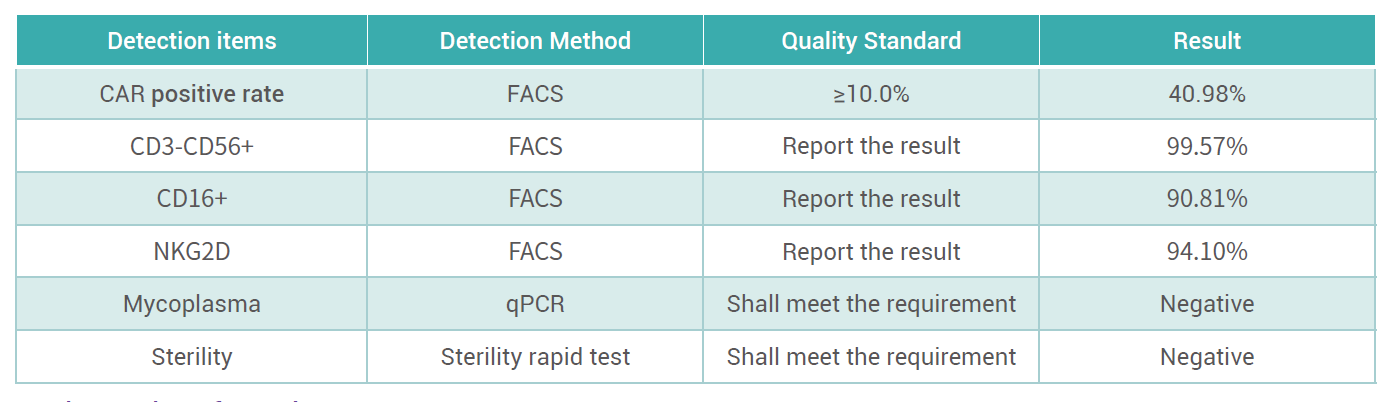Select the Mycoplasma cell
The width and height of the screenshot is (1391, 402).
pos(192,304)
